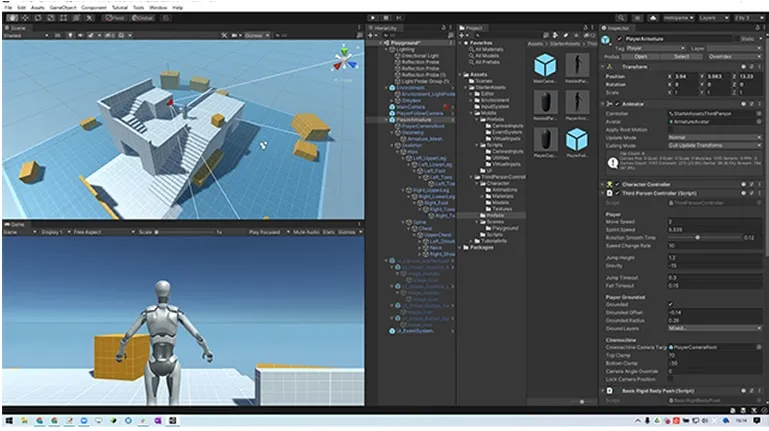The width and height of the screenshot is (769, 431).
Task: Open the Edit menu
Action: (x=22, y=7)
